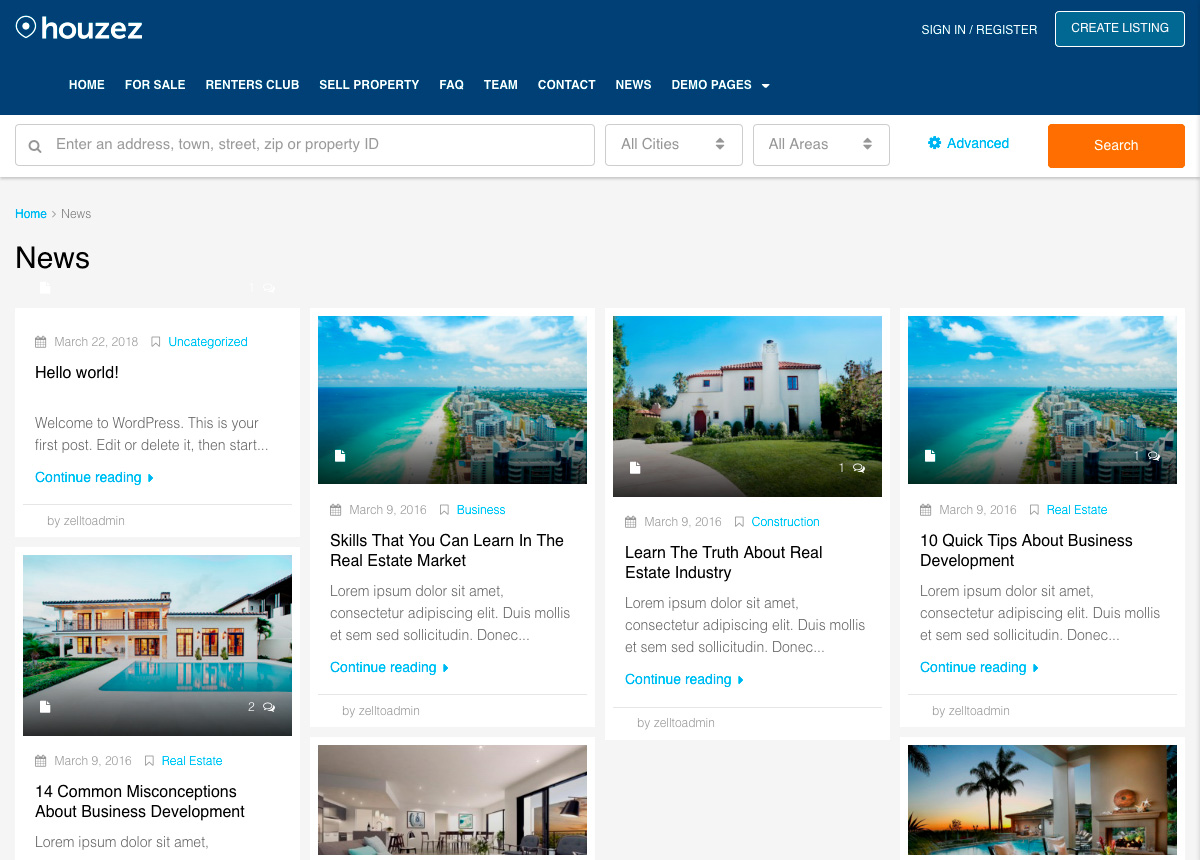The image size is (1200, 860).
Task: Open the Contact menu item
Action: (x=567, y=85)
